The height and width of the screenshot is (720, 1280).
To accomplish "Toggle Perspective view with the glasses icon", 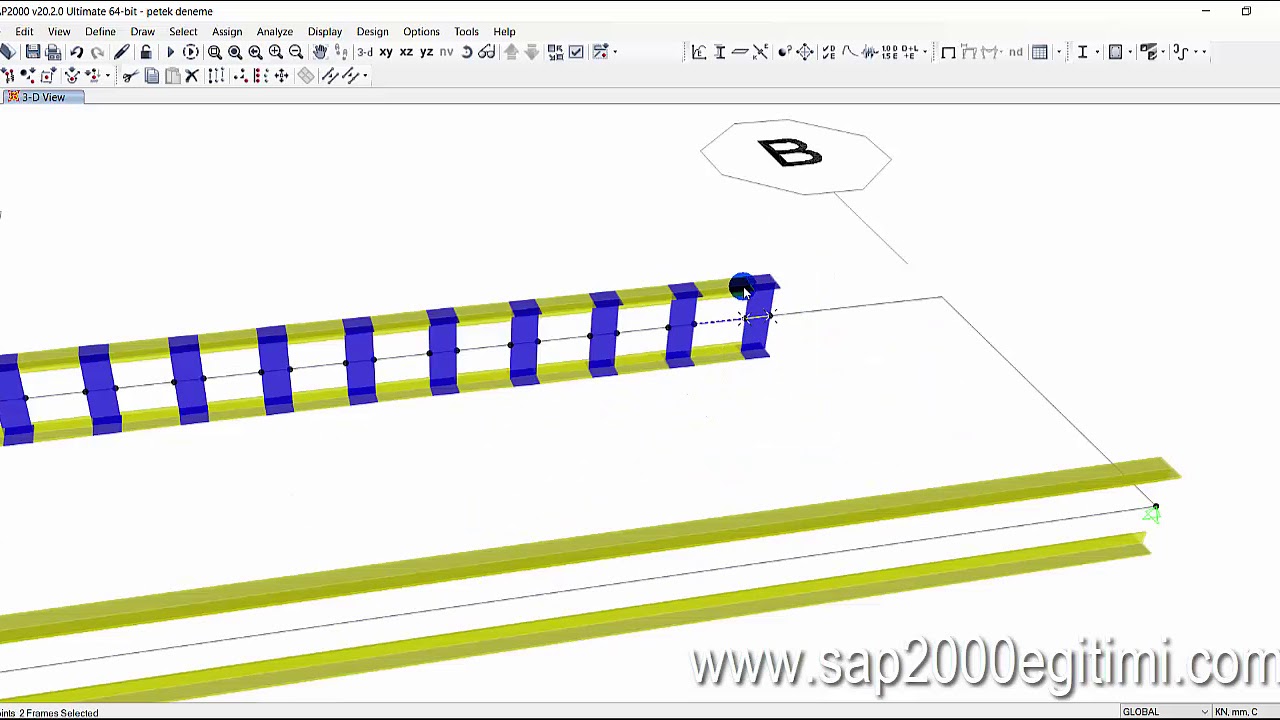I will (487, 52).
